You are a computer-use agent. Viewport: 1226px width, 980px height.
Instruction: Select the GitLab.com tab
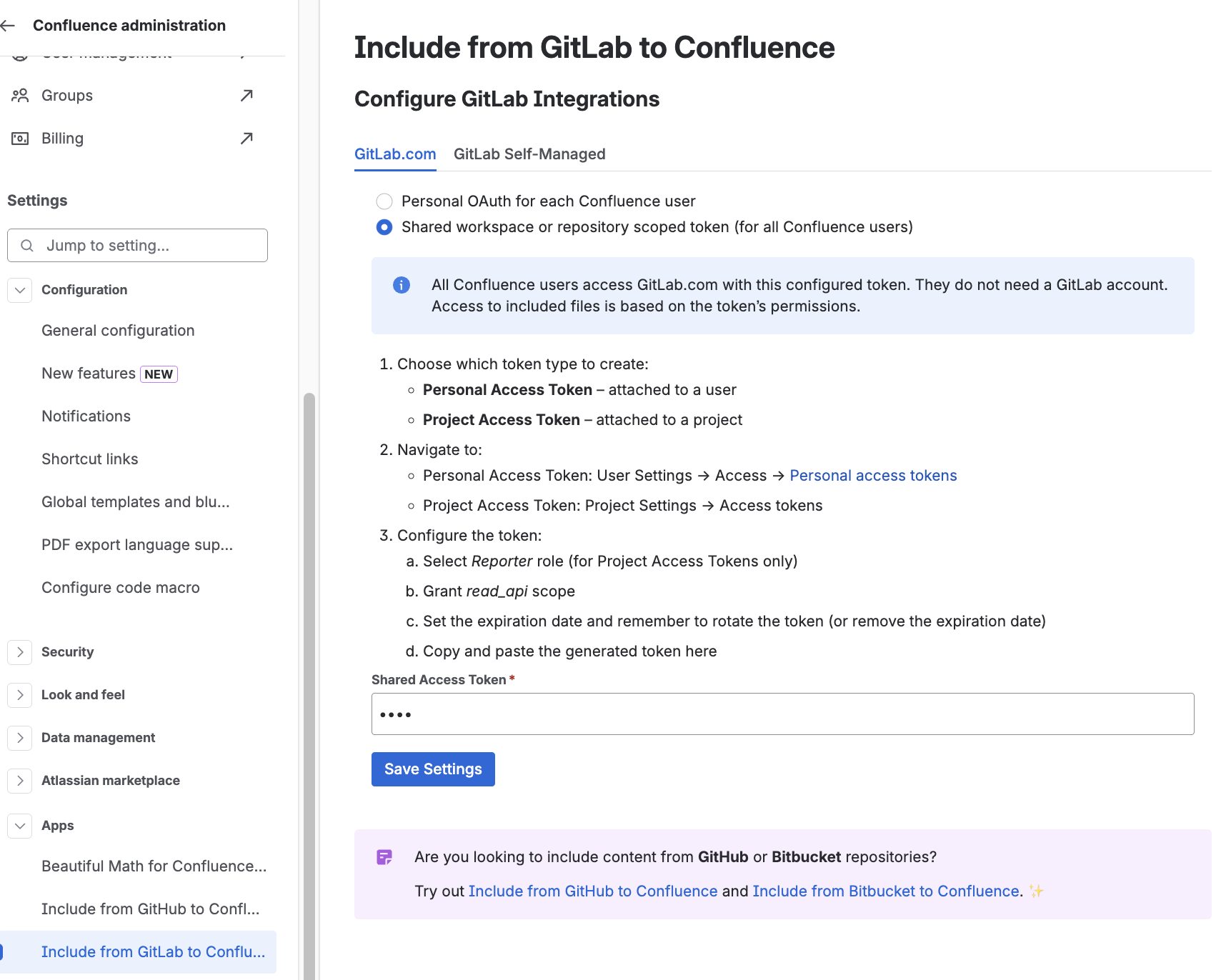pos(395,154)
